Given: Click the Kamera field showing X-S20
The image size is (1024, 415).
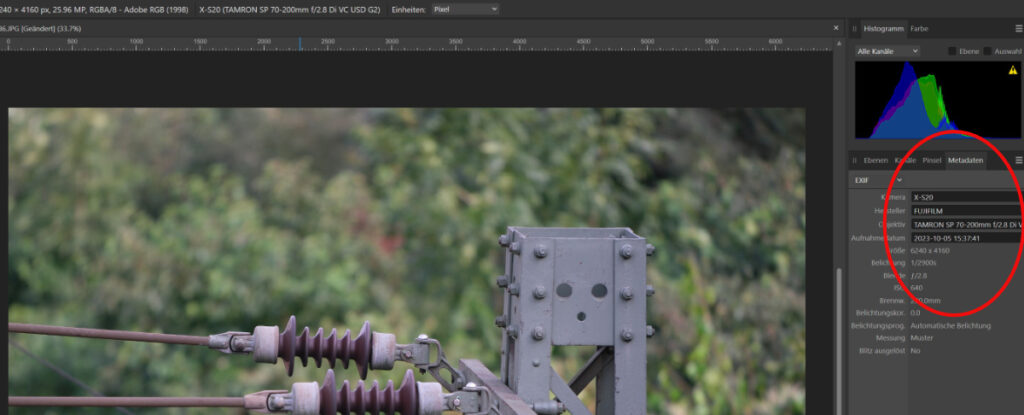Looking at the screenshot, I should (967, 197).
